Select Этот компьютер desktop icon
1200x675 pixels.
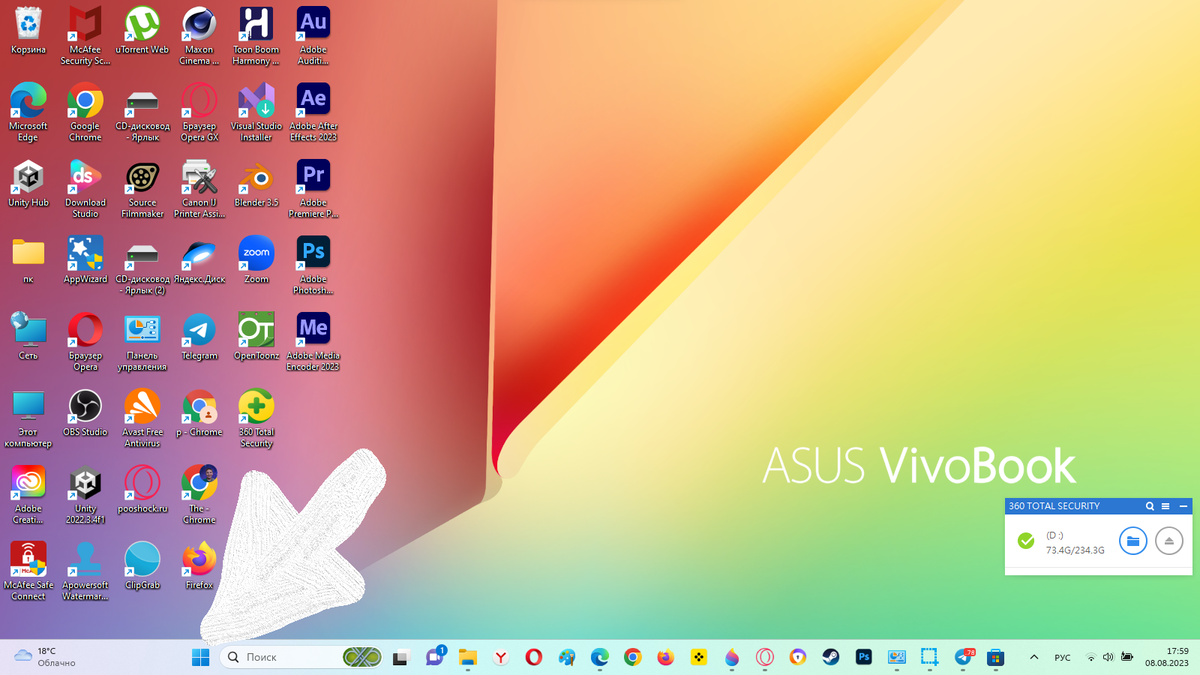point(28,418)
